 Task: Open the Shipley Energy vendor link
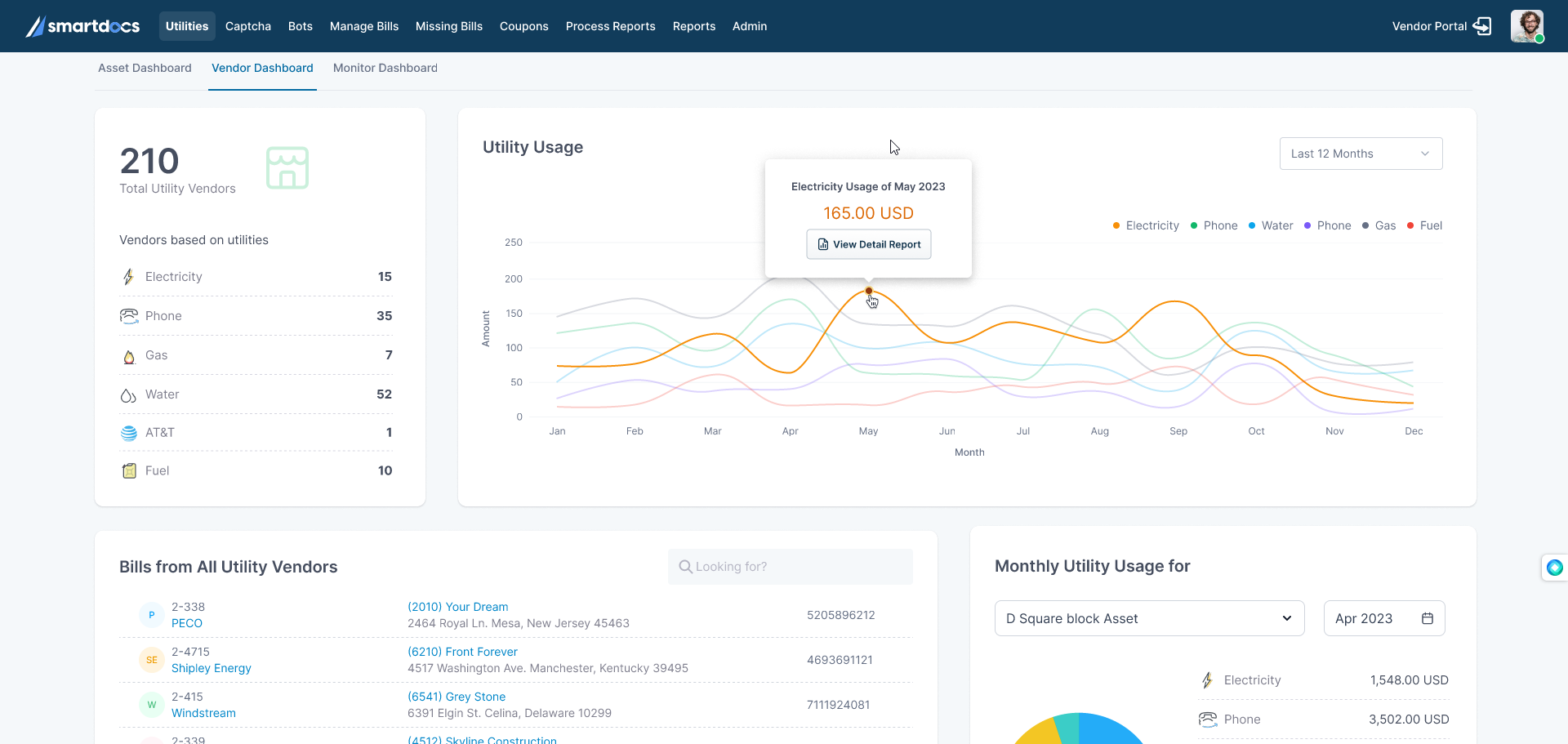click(212, 668)
